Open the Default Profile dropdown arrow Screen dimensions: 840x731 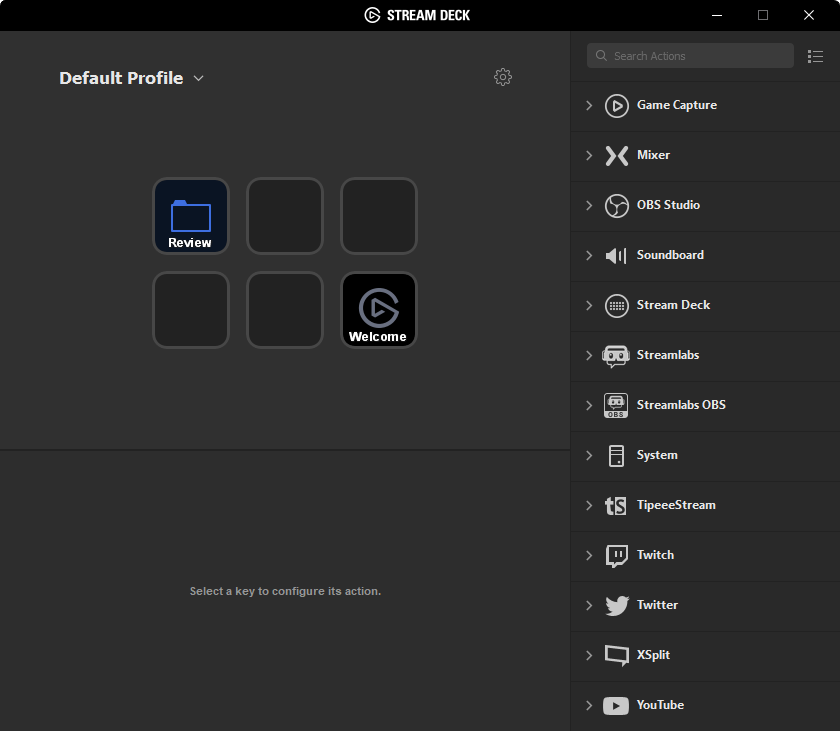pyautogui.click(x=198, y=78)
